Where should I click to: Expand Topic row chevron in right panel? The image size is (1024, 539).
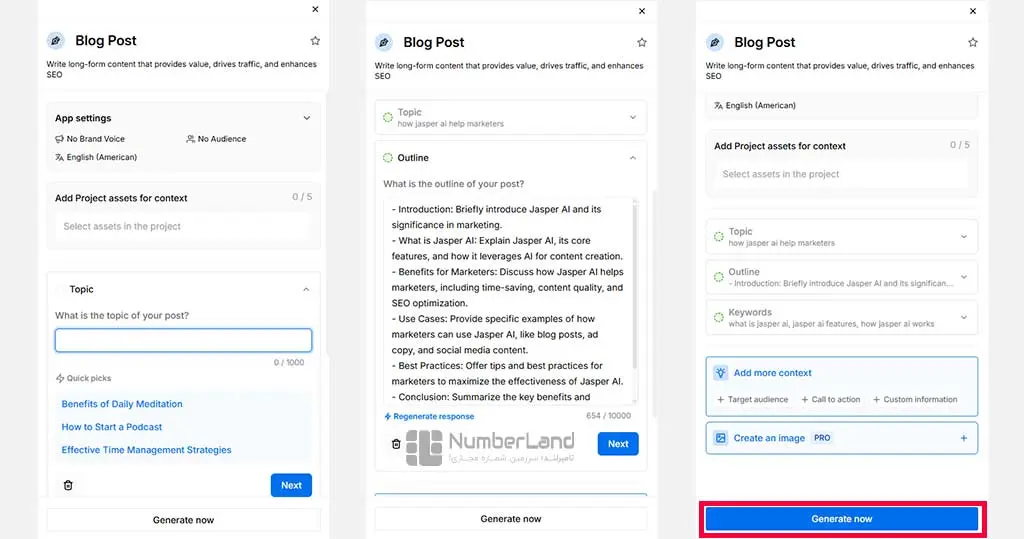pos(964,237)
